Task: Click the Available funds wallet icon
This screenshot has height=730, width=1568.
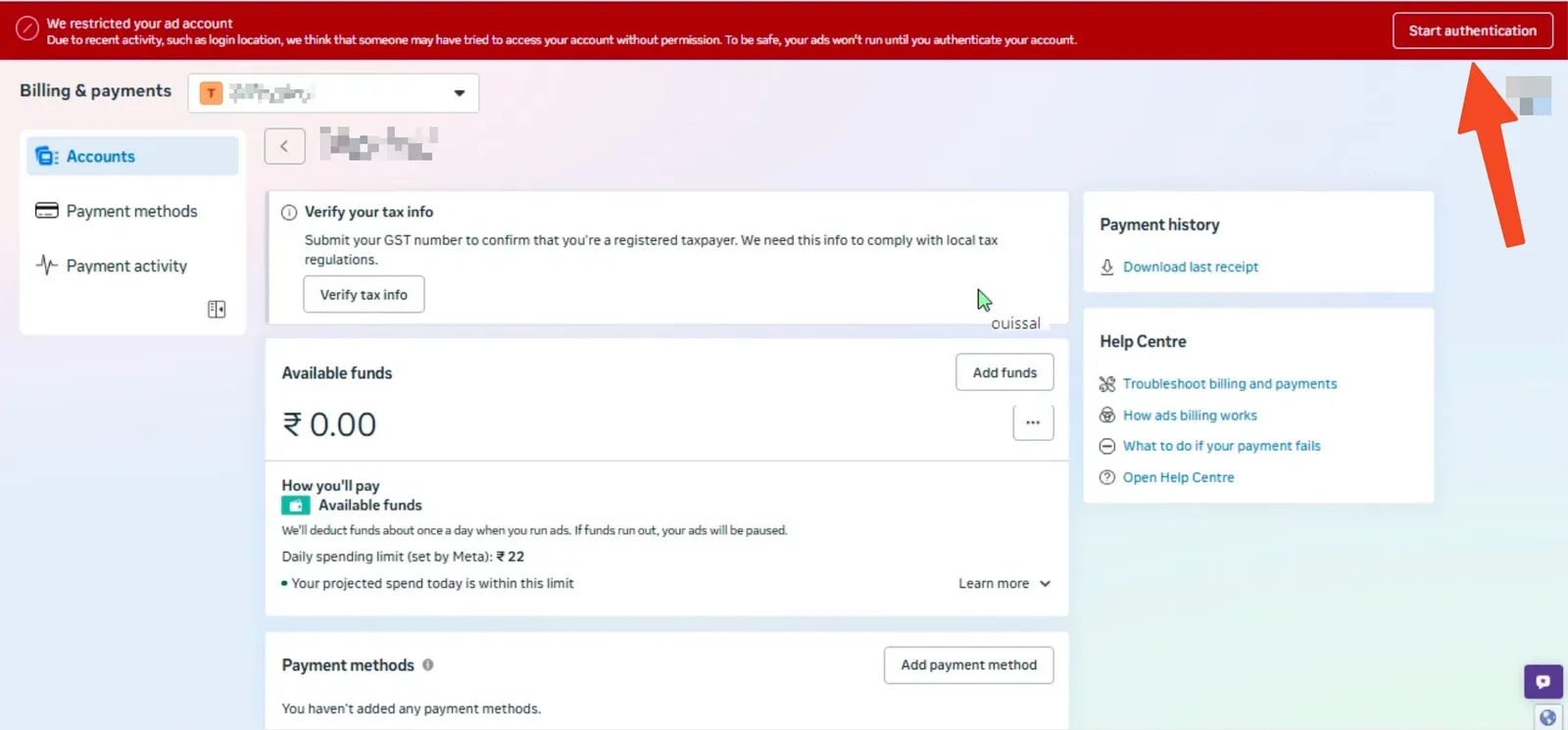Action: pyautogui.click(x=296, y=506)
